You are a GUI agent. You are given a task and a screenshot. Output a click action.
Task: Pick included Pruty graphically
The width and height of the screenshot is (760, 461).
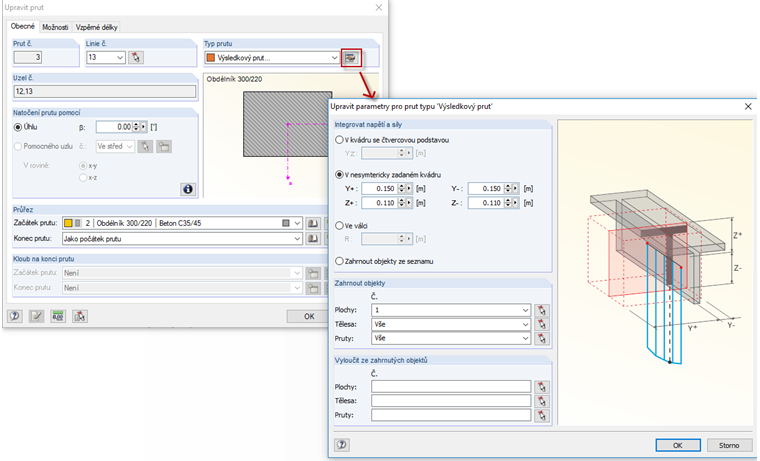tap(542, 338)
